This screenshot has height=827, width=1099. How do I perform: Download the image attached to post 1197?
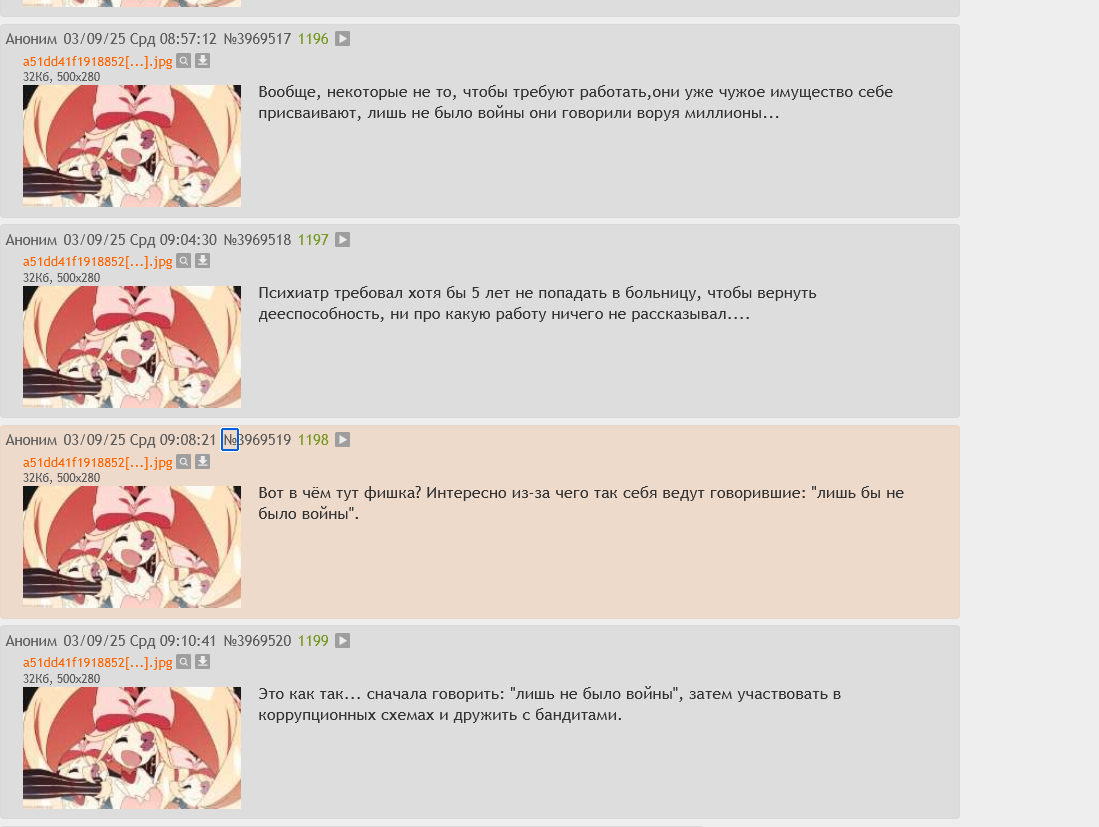(203, 261)
